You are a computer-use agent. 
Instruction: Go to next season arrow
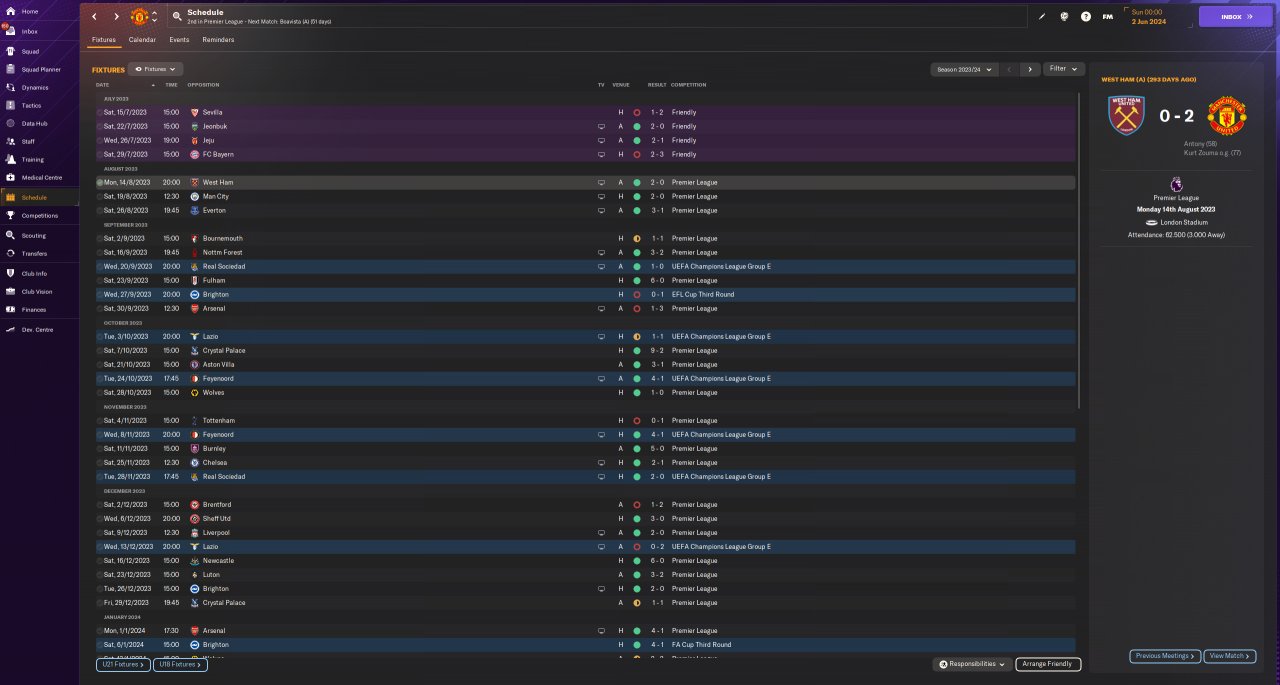[1030, 69]
